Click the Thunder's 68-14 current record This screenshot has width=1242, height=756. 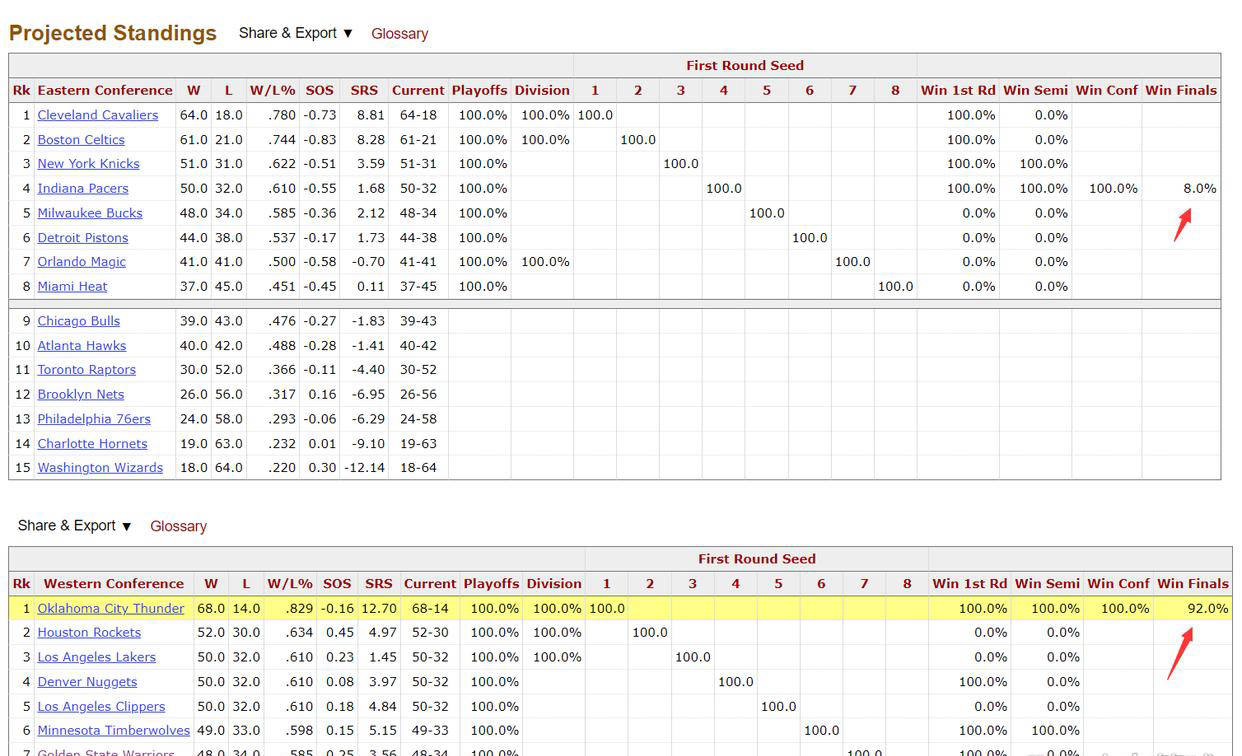pos(430,608)
